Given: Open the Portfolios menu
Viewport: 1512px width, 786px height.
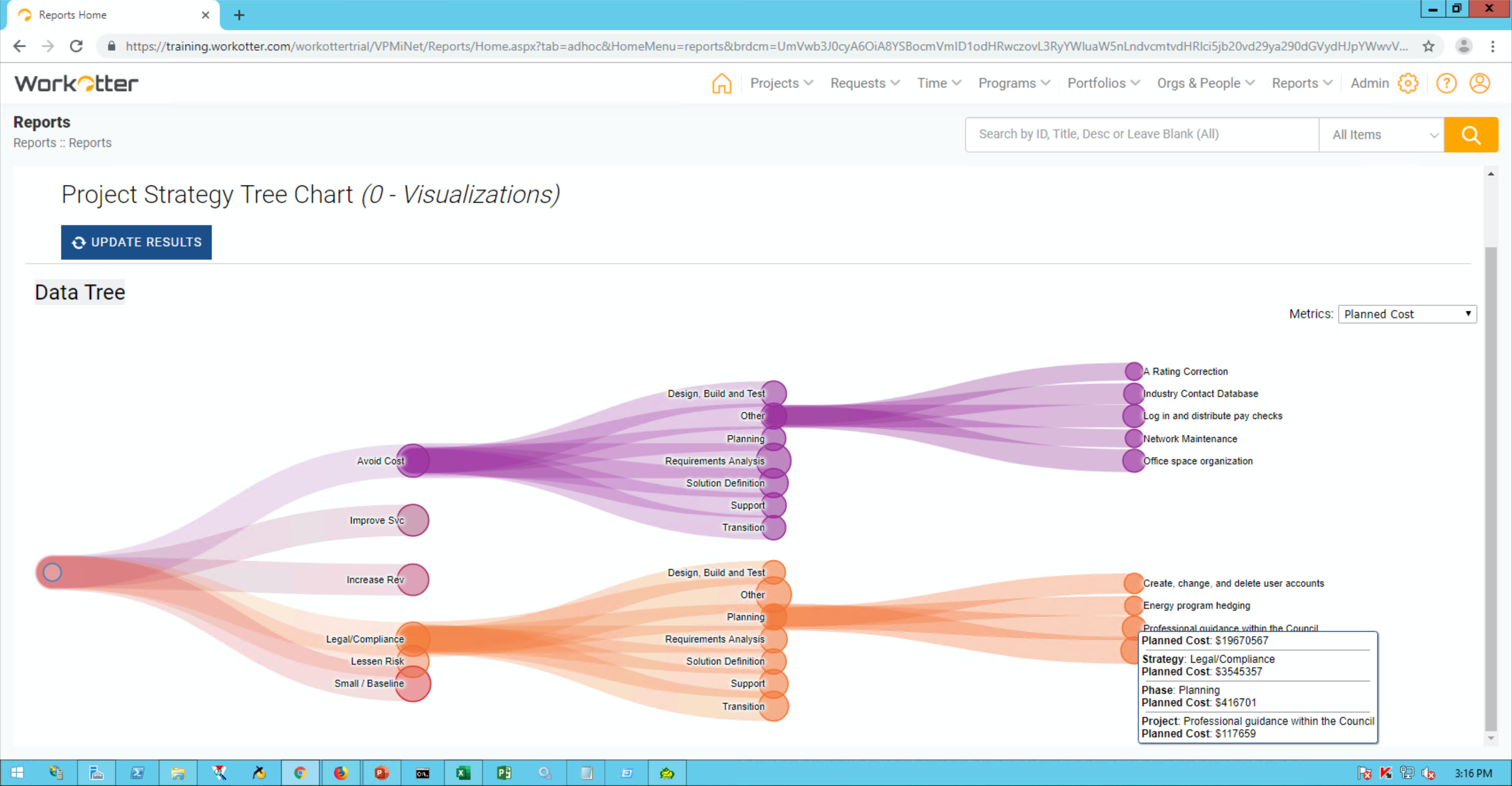Looking at the screenshot, I should [1103, 83].
